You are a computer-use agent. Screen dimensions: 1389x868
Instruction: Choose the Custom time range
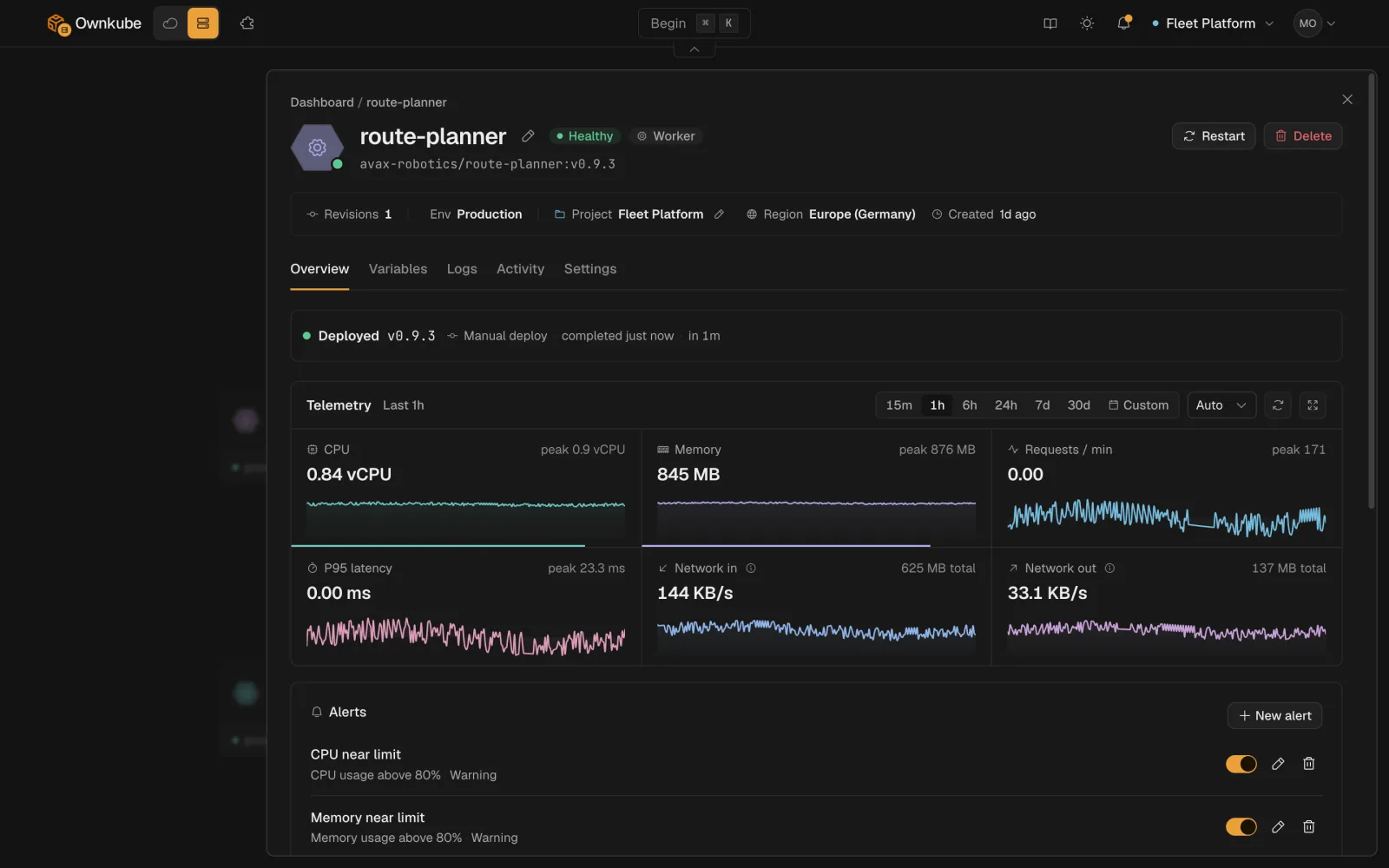[1138, 405]
